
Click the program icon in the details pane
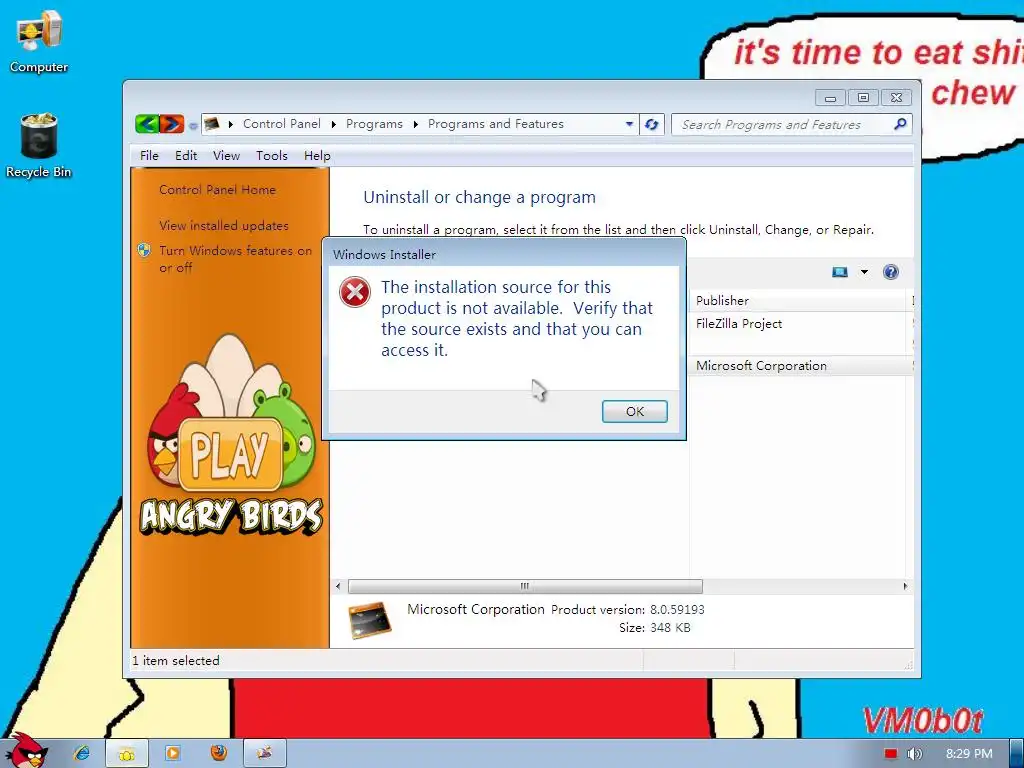[370, 619]
